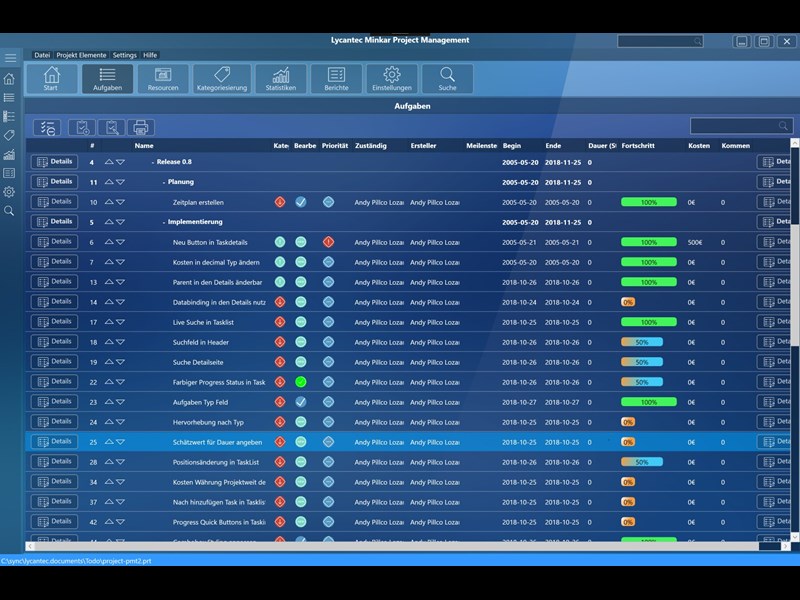Click the add task clipboard toolbar icon
The width and height of the screenshot is (800, 600).
pyautogui.click(x=82, y=128)
